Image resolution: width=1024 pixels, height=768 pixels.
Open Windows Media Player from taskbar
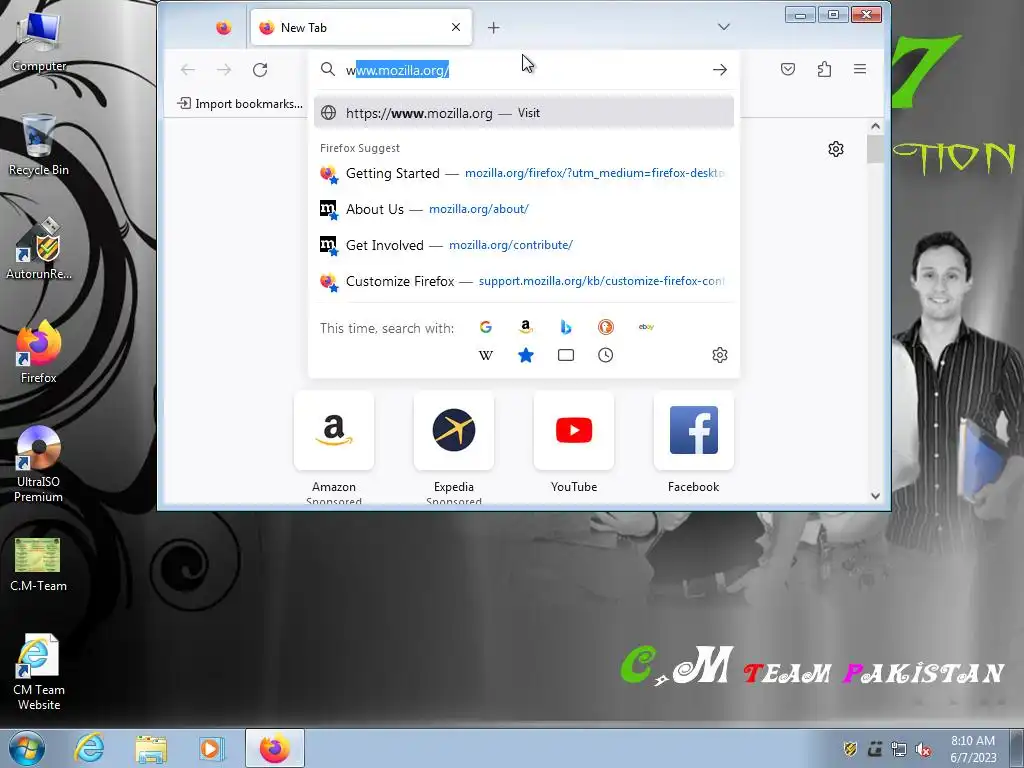tap(211, 748)
